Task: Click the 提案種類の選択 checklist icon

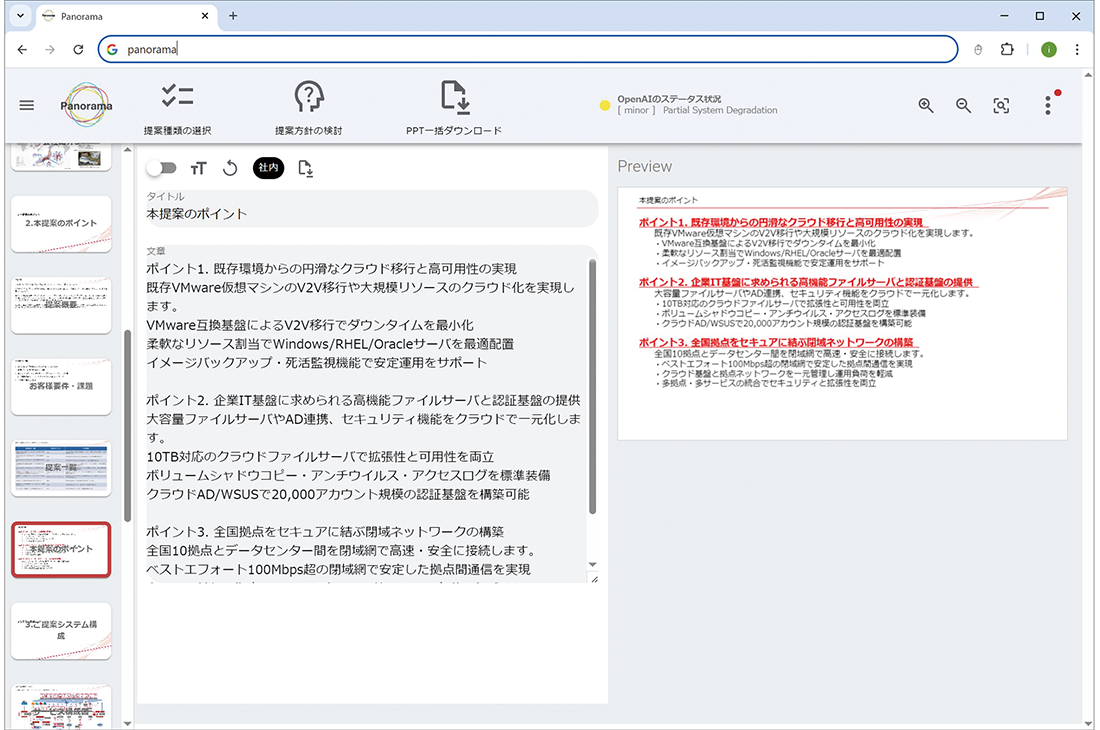Action: point(177,97)
